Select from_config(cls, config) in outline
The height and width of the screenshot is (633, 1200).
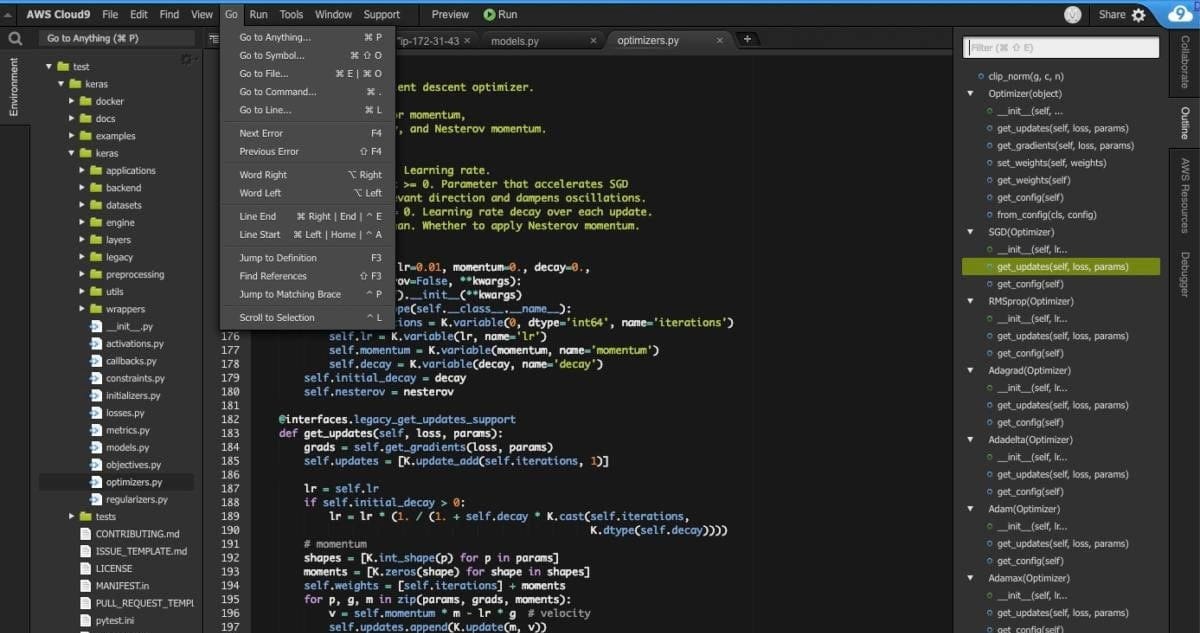1047,215
